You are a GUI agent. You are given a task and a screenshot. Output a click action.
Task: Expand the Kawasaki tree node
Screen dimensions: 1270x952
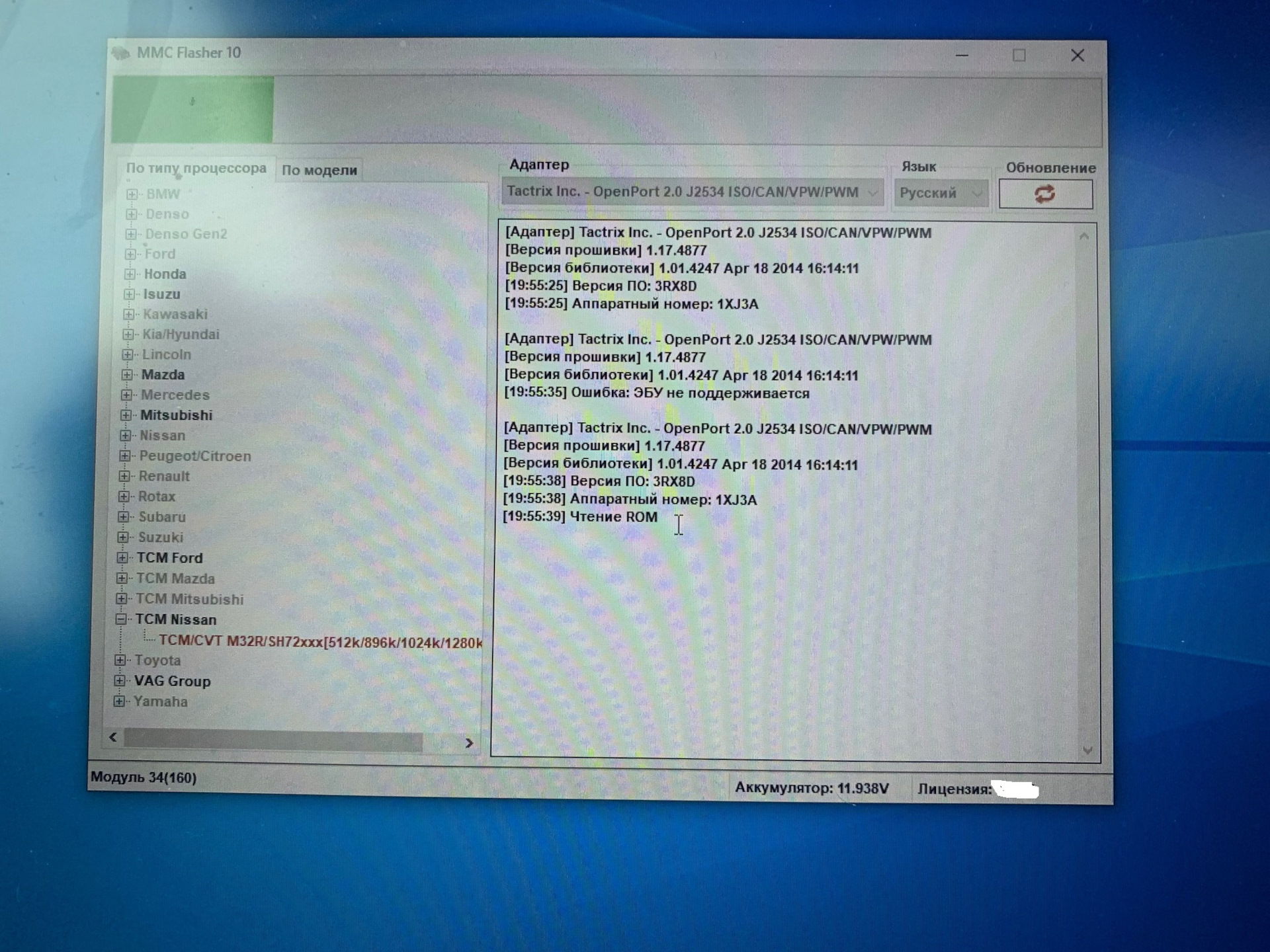(x=128, y=314)
